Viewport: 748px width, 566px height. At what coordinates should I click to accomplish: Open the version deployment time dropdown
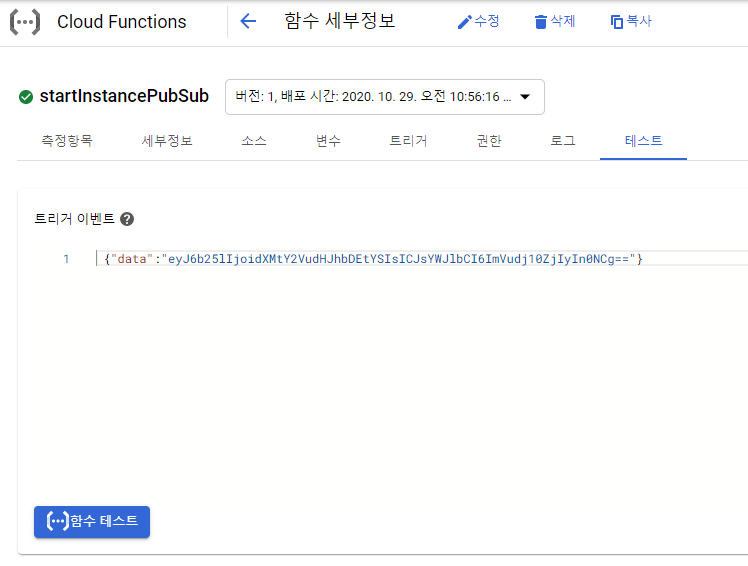384,97
